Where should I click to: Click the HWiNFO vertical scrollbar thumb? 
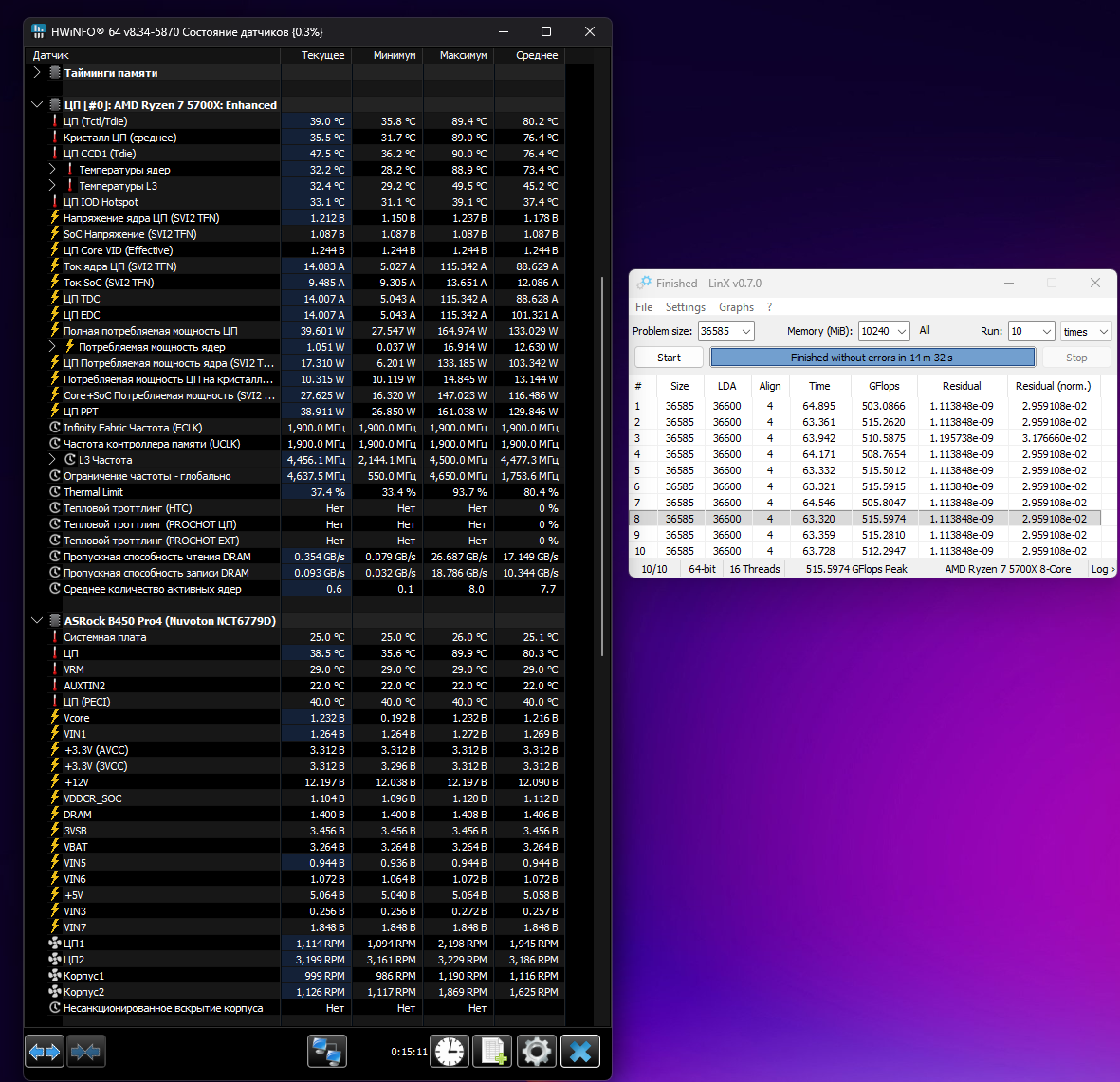pos(602,467)
